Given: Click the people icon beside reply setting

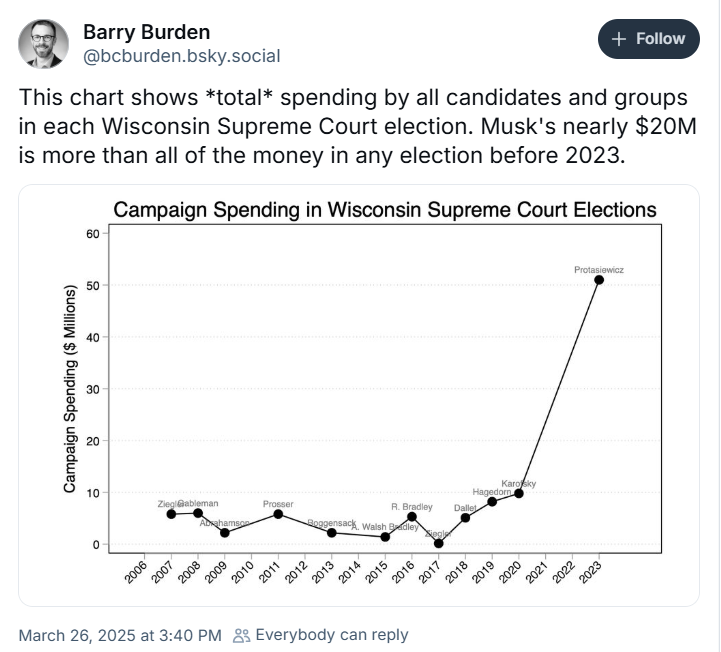Looking at the screenshot, I should click(241, 635).
